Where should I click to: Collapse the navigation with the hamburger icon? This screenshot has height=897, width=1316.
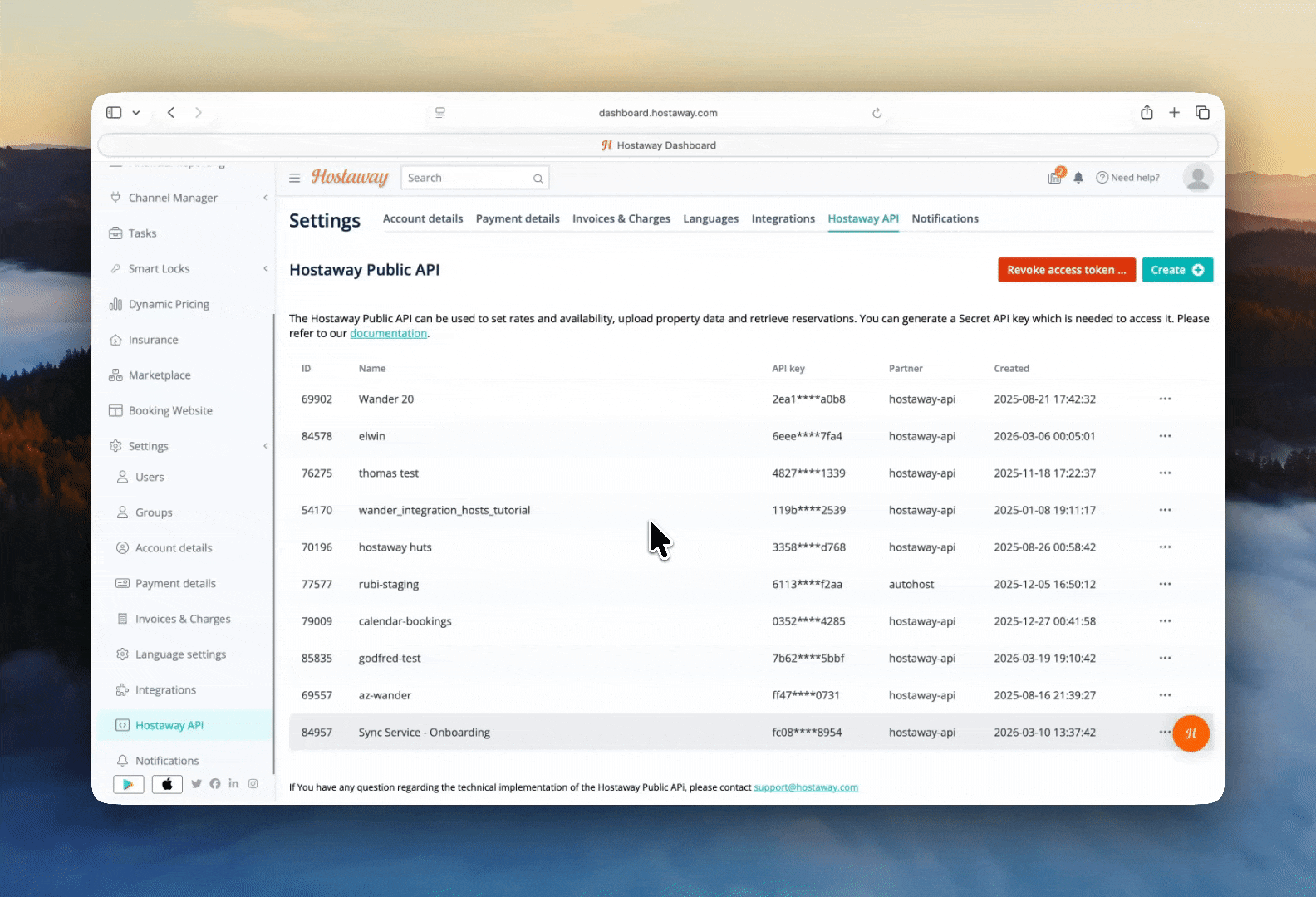[294, 178]
